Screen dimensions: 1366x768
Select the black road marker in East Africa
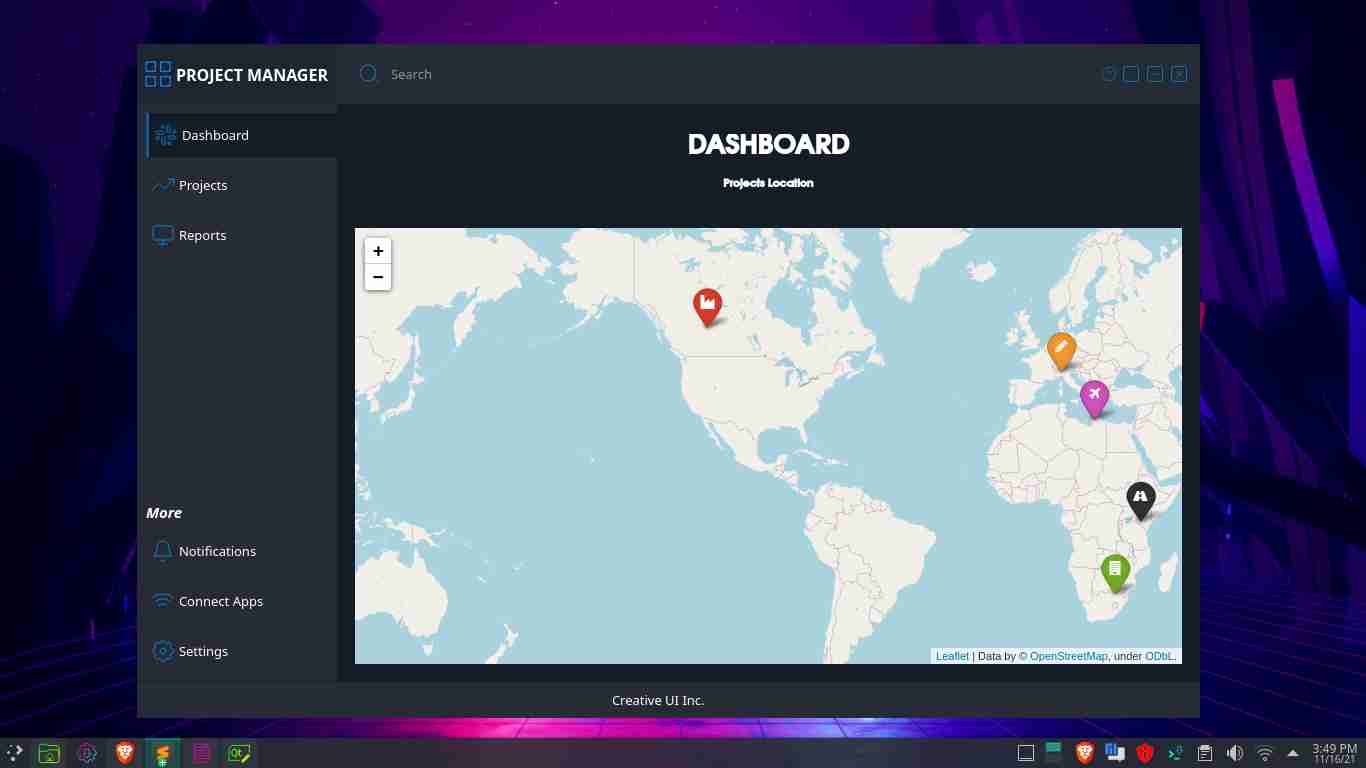point(1140,500)
